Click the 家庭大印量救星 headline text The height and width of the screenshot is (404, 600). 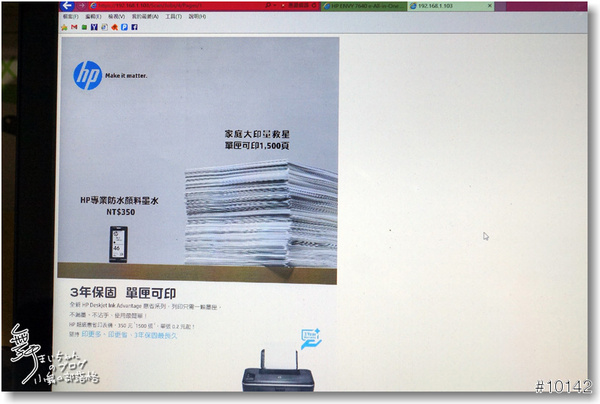(x=257, y=134)
